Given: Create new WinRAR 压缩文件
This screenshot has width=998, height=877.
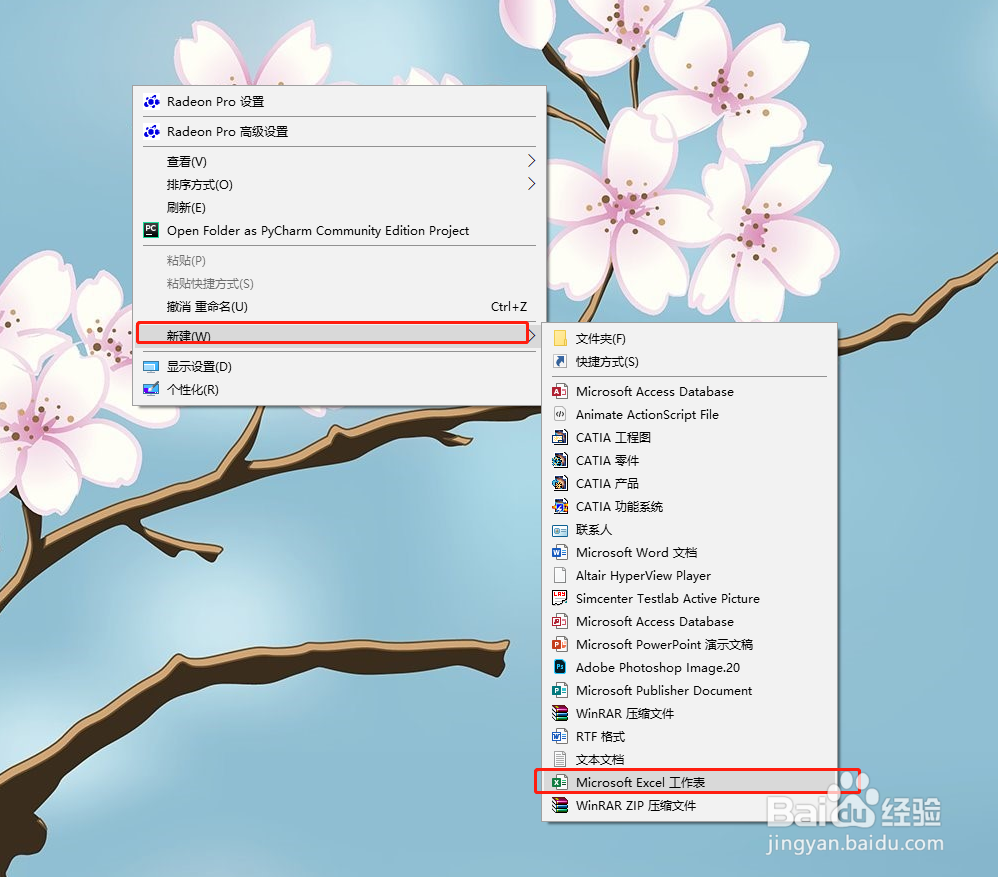Looking at the screenshot, I should [689, 713].
